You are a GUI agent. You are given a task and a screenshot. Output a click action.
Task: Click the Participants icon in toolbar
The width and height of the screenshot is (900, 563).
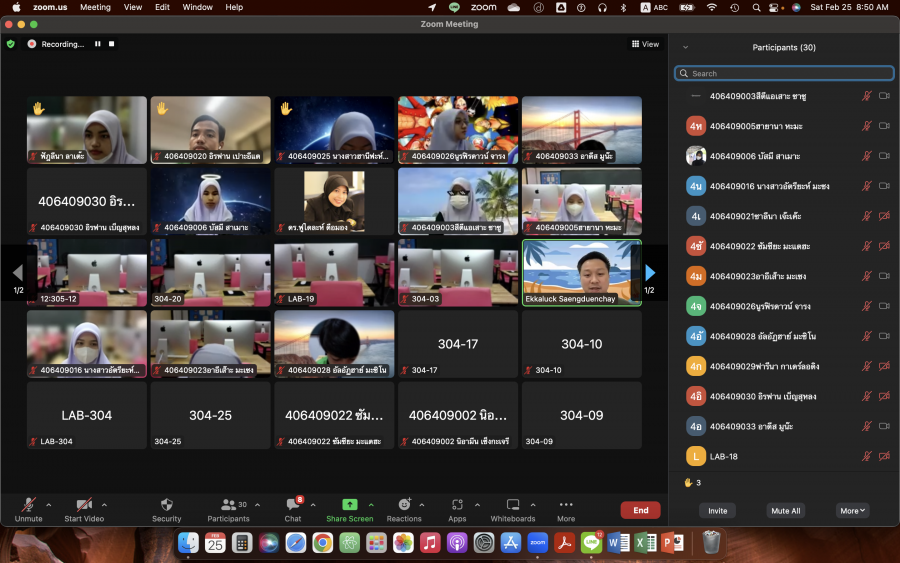(x=229, y=505)
